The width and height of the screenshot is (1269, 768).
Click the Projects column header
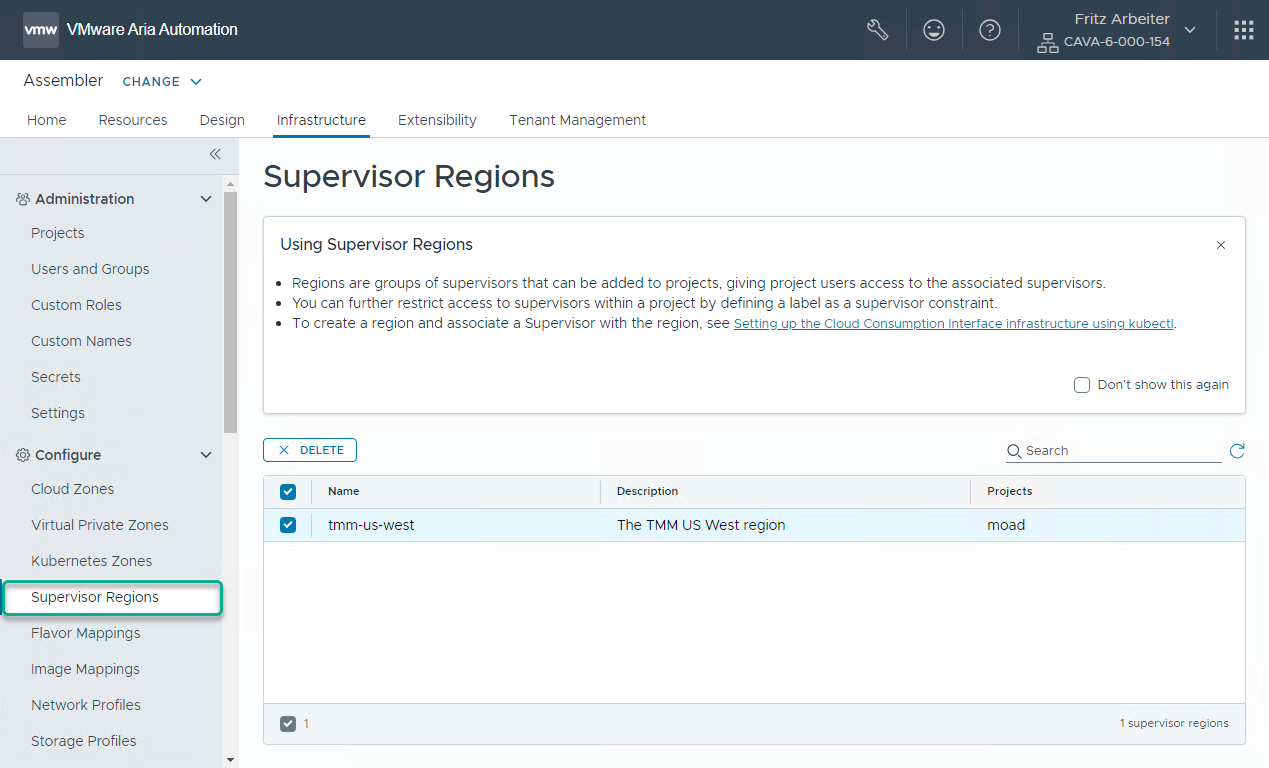point(1010,491)
